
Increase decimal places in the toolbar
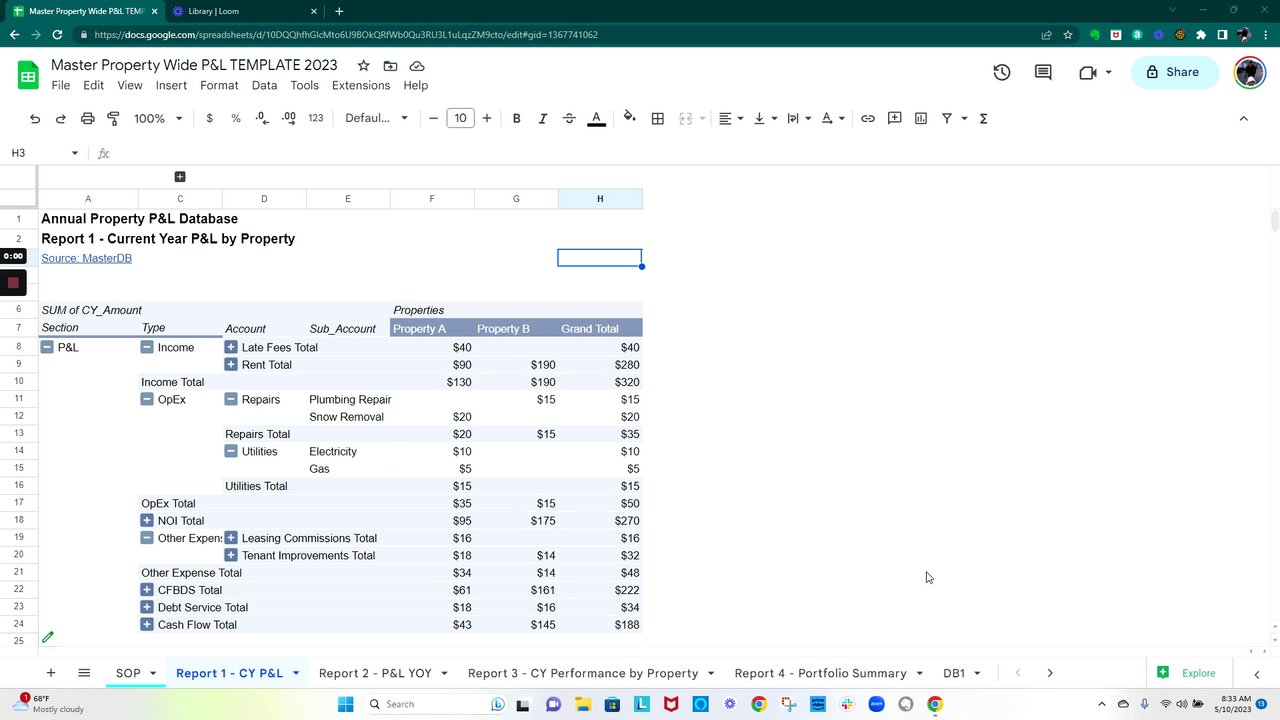click(x=289, y=118)
